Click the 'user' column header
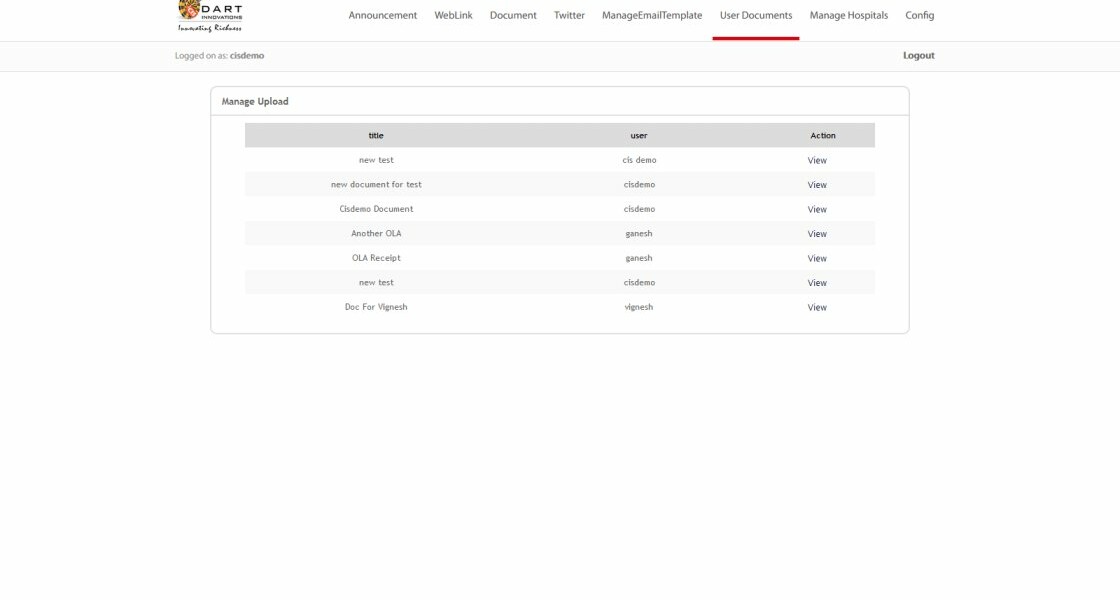 [x=638, y=135]
